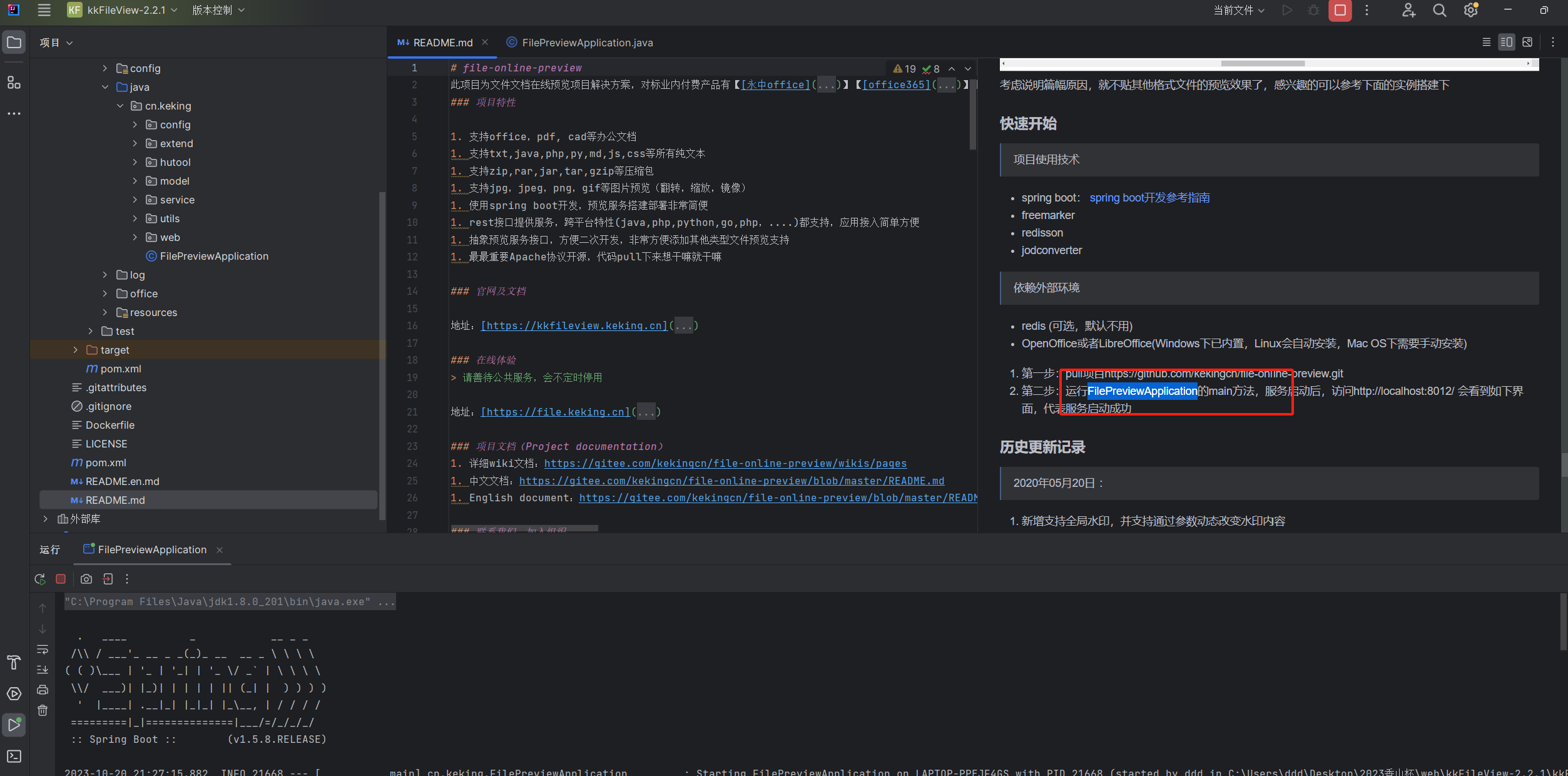
Task: Click the project tree vertical scrollbar
Action: pyautogui.click(x=382, y=355)
